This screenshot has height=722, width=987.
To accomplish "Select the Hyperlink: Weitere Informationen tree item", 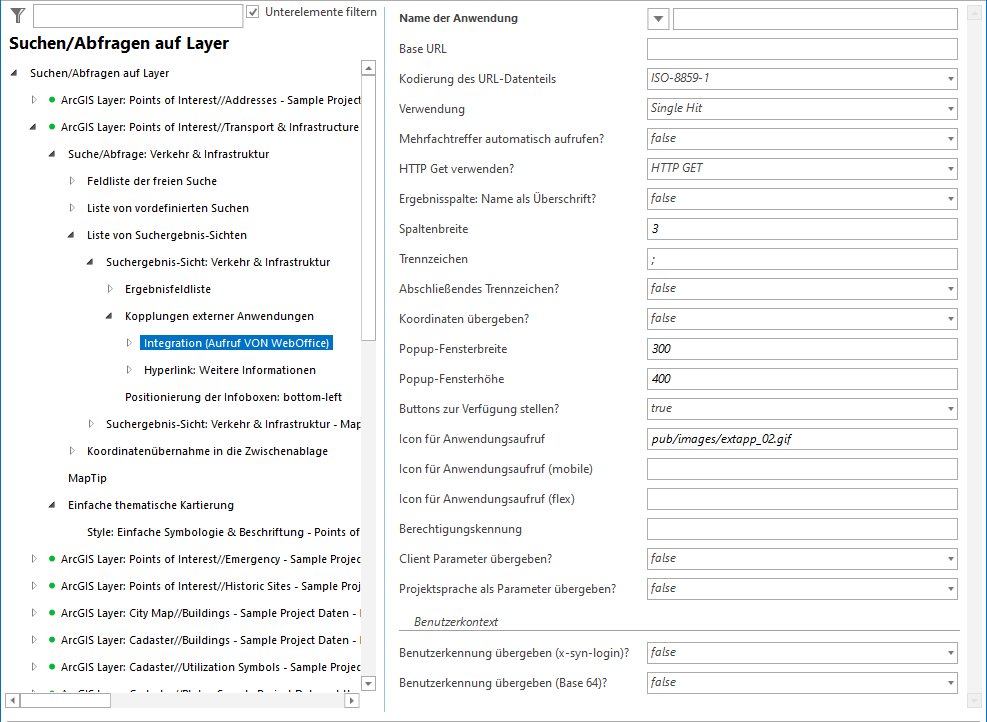I will pyautogui.click(x=228, y=369).
